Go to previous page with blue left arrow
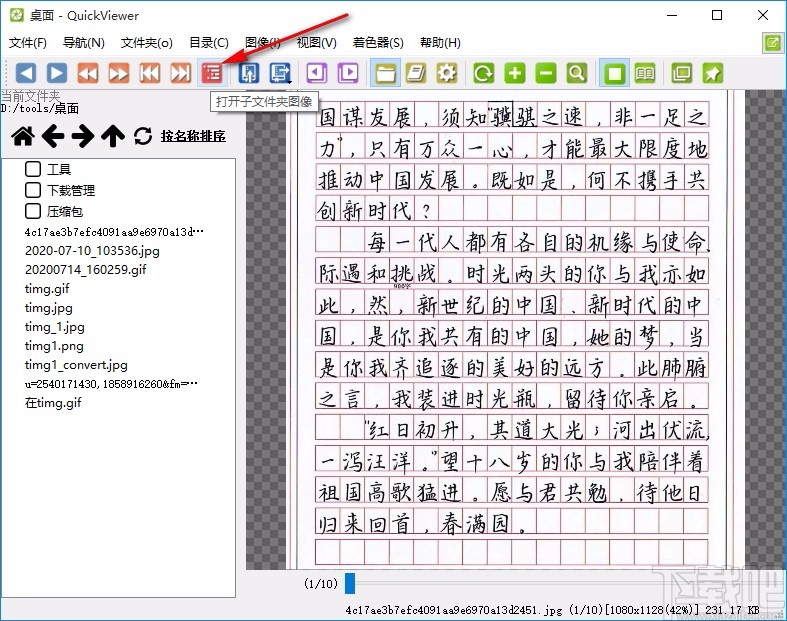The image size is (787, 621). click(26, 73)
